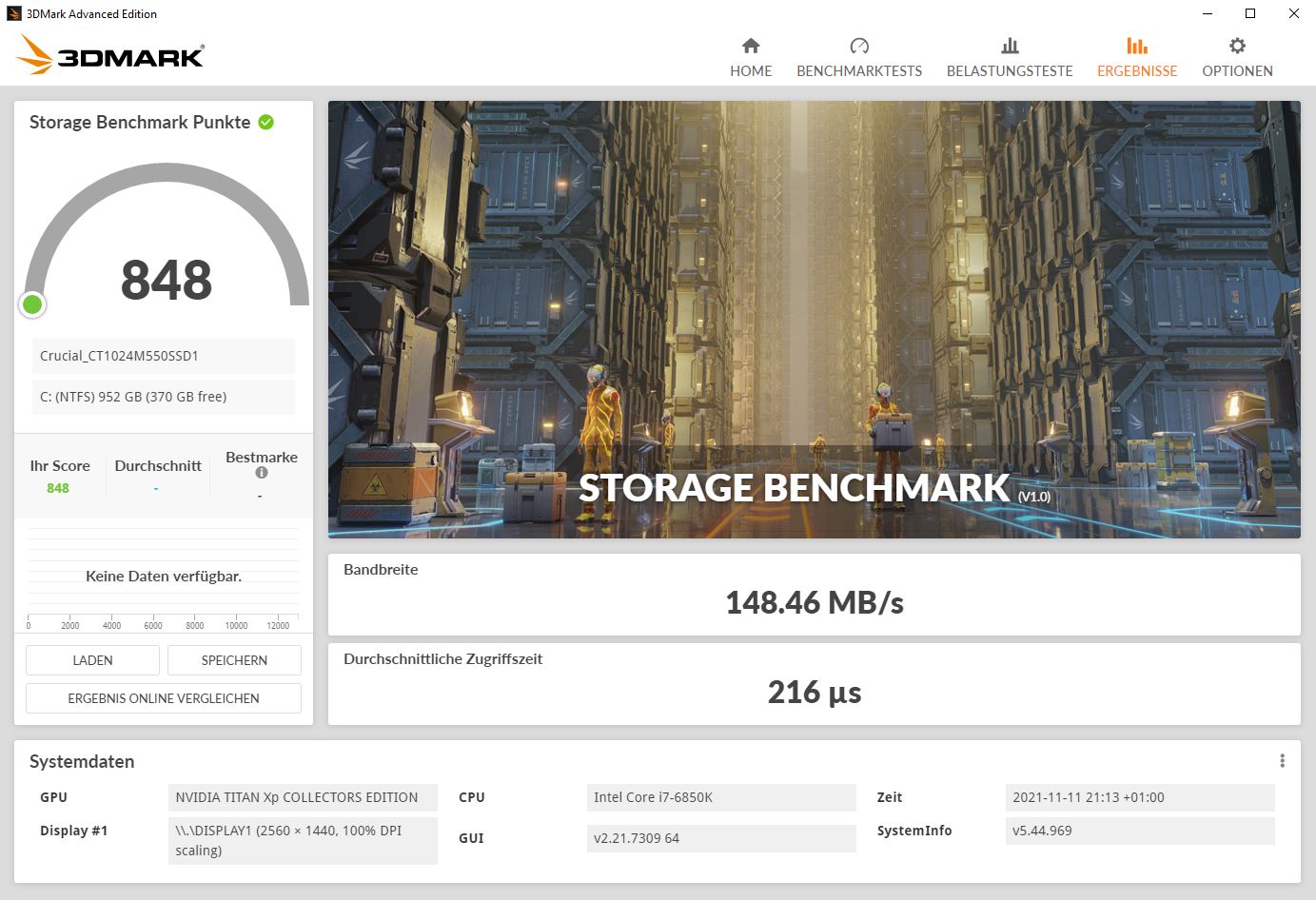Click the Crucial_CT1024M550SSD1 drive field
Image resolution: width=1316 pixels, height=900 pixels.
(x=164, y=356)
